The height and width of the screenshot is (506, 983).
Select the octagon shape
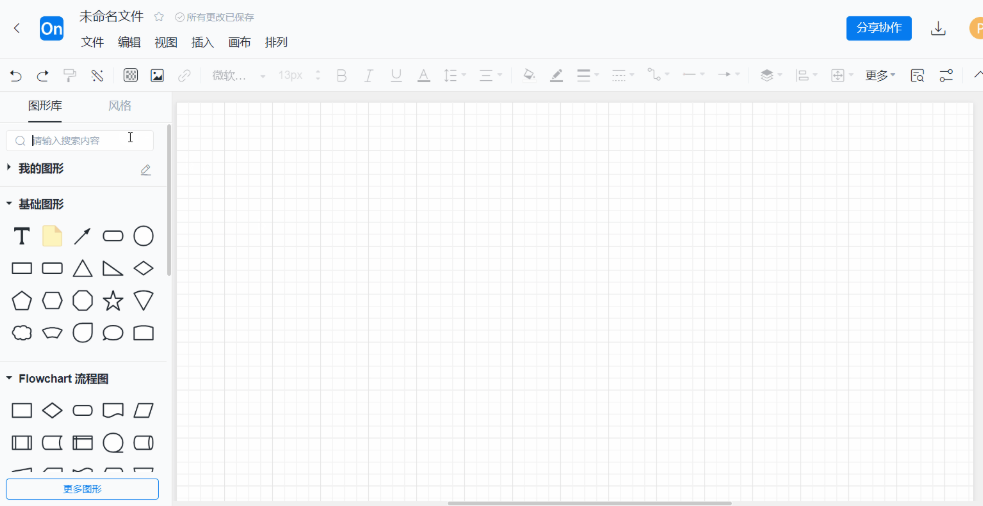click(x=82, y=300)
